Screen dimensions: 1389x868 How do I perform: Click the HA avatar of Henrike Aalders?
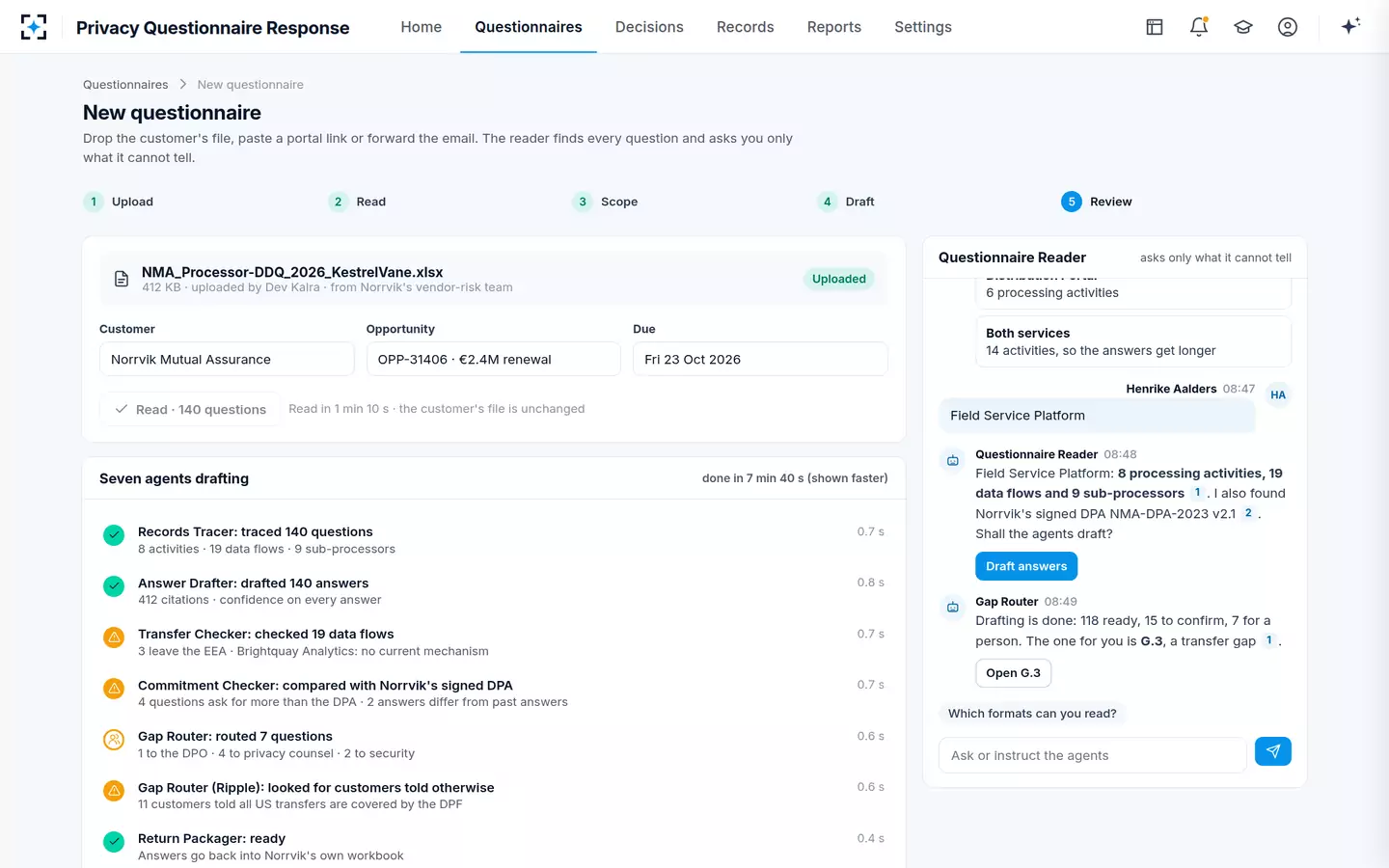(x=1278, y=394)
